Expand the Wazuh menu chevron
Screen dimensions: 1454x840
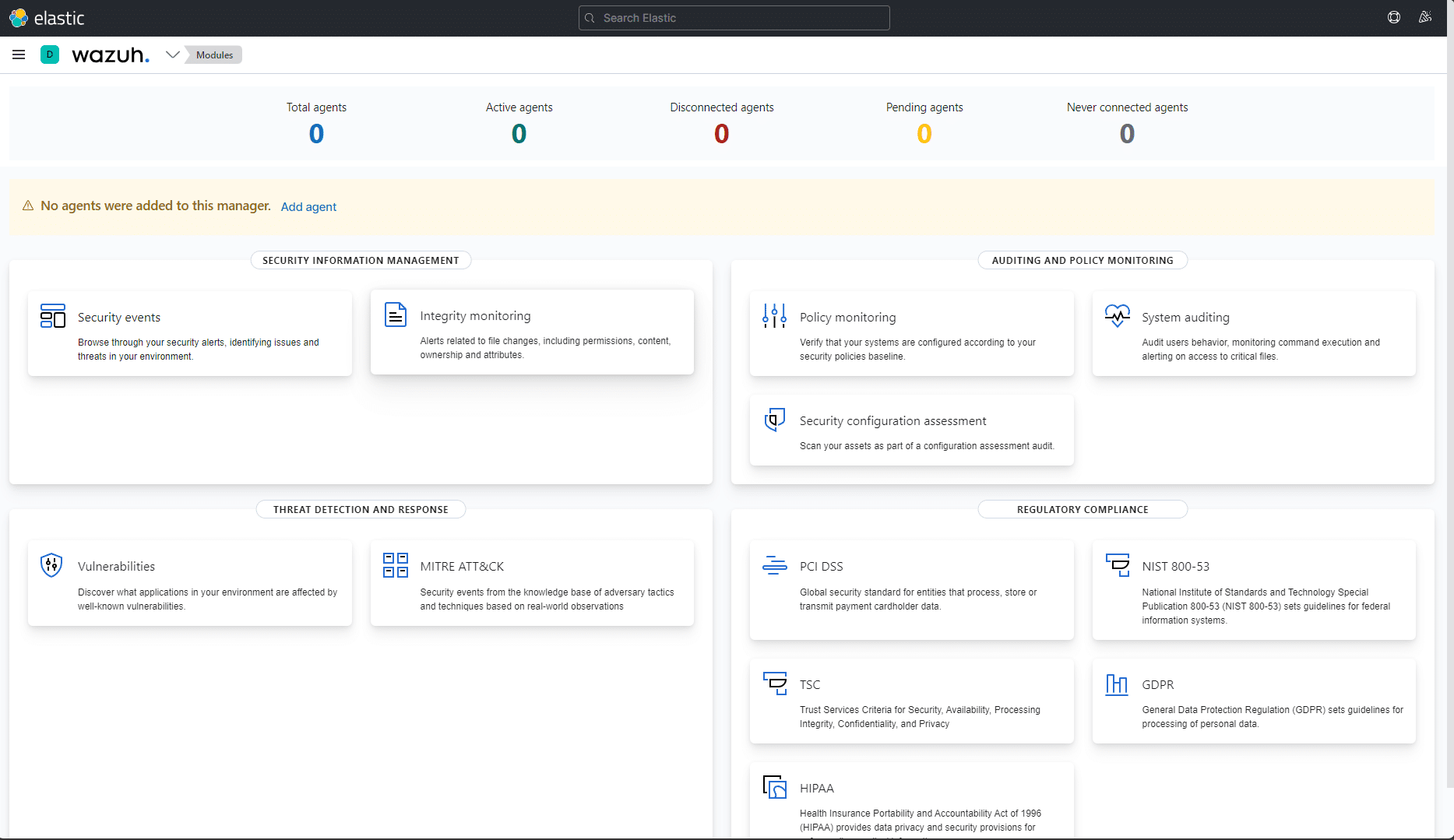(x=173, y=54)
